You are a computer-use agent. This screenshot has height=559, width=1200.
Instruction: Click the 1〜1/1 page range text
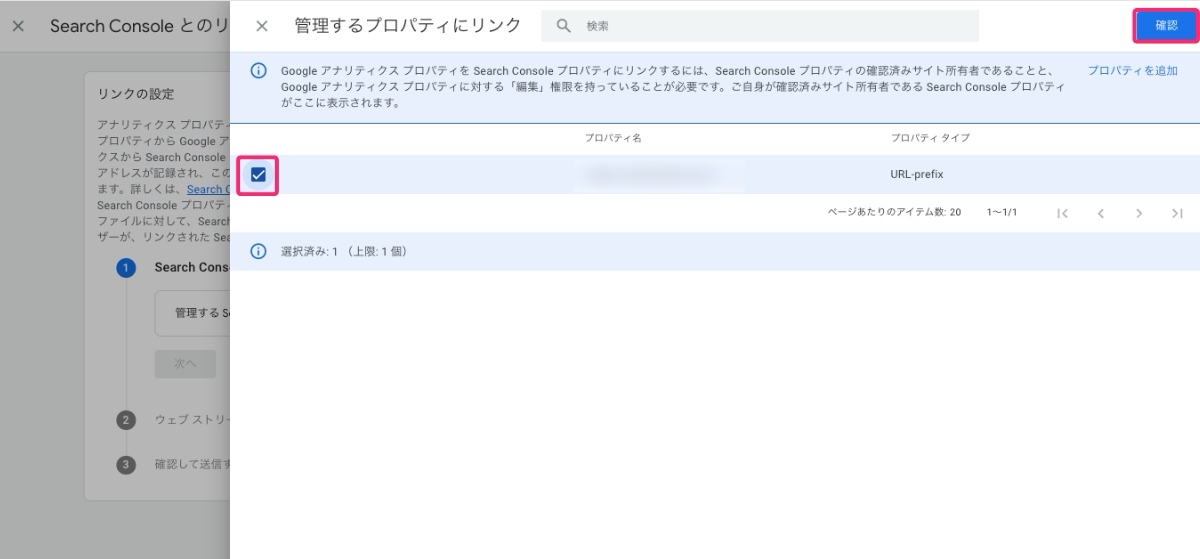click(1001, 213)
